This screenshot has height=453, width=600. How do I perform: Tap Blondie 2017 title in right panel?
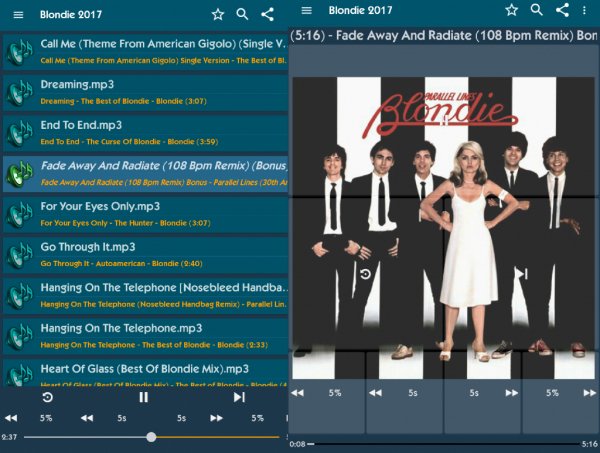tap(360, 10)
